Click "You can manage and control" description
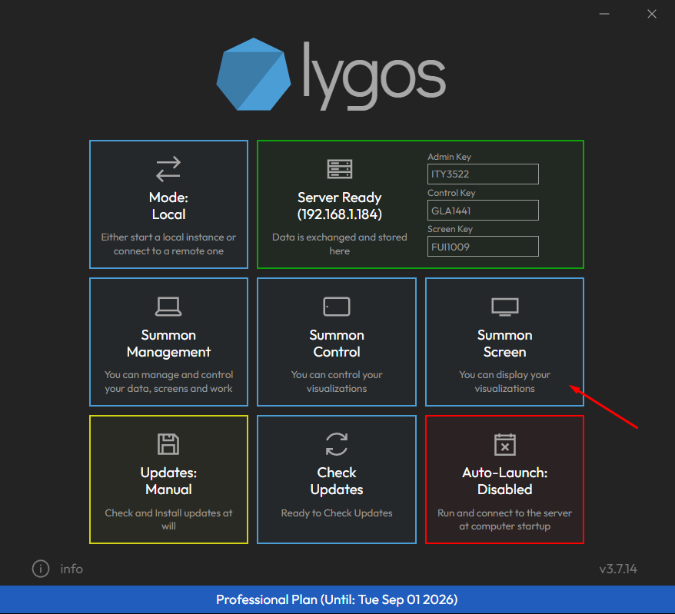The width and height of the screenshot is (675, 614). [x=168, y=381]
